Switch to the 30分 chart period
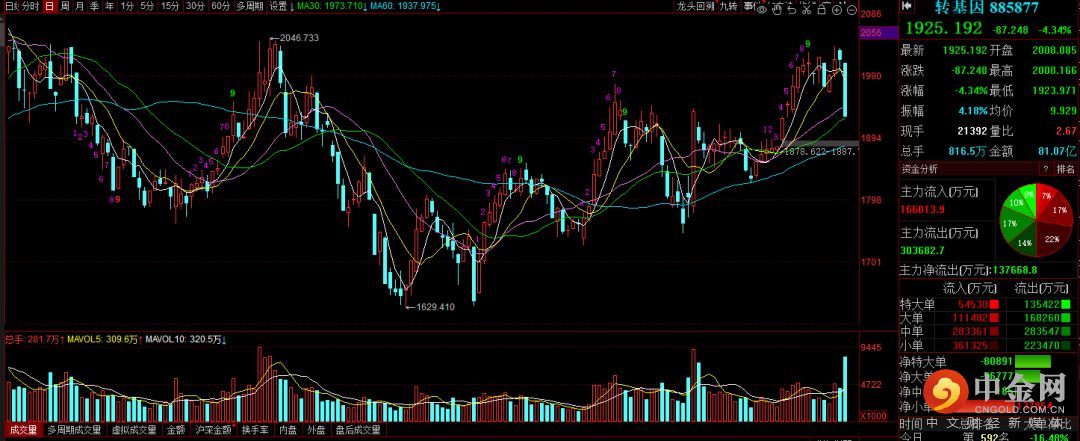 [195, 6]
